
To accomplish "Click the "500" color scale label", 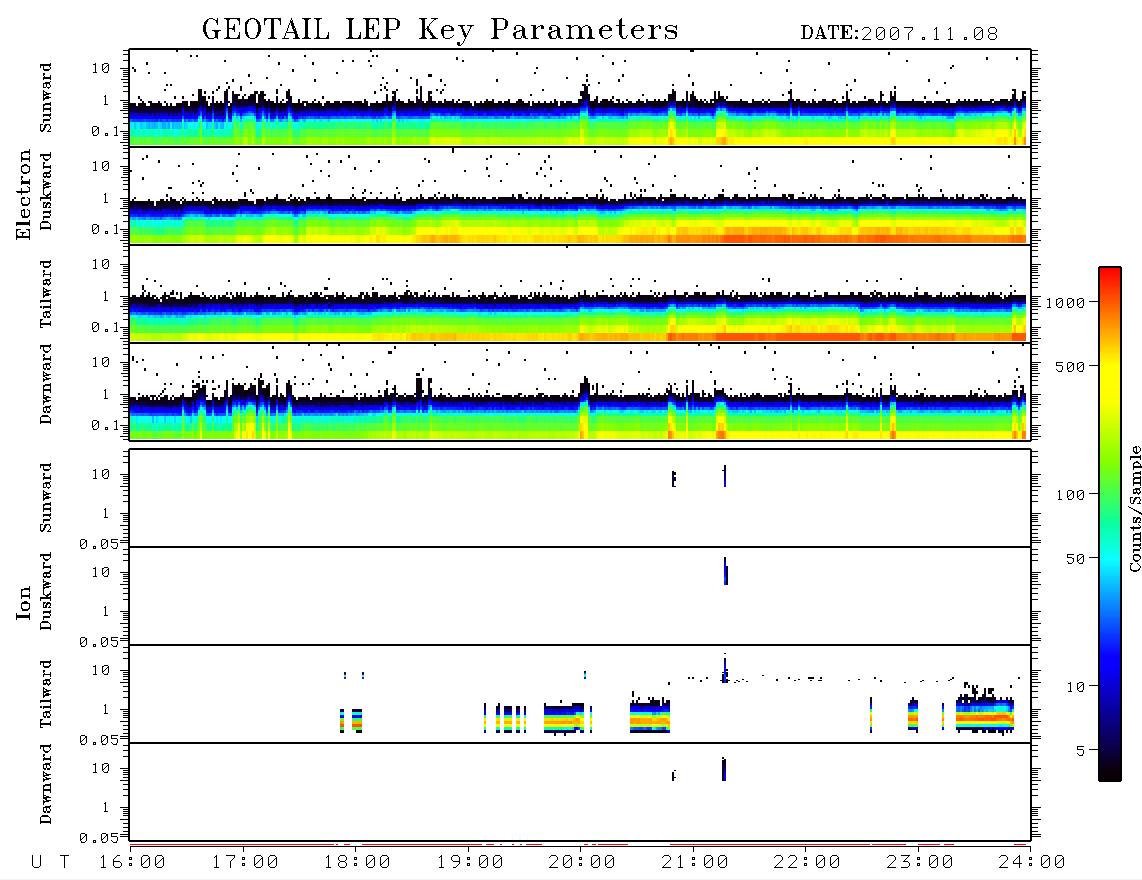I will (x=1070, y=367).
